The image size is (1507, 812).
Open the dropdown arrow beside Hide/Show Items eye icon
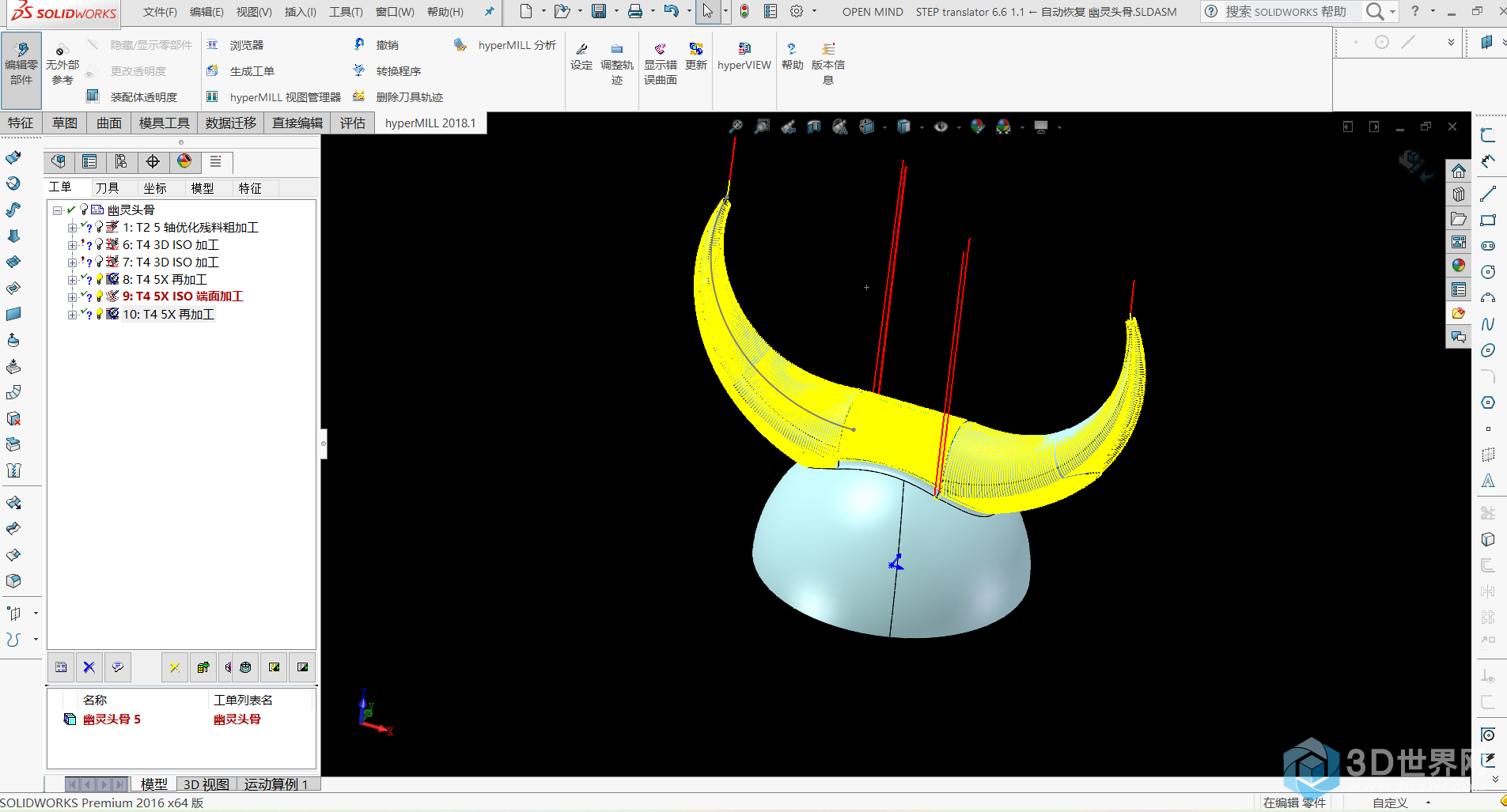(958, 127)
